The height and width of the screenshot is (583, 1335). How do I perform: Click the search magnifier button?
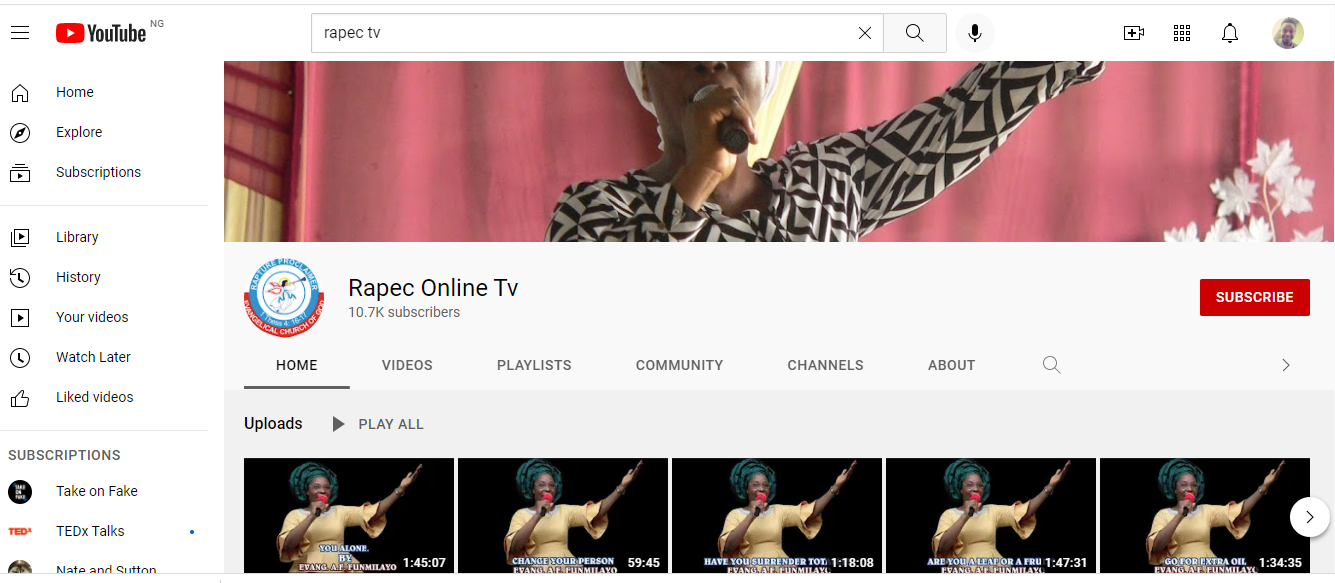tap(915, 33)
